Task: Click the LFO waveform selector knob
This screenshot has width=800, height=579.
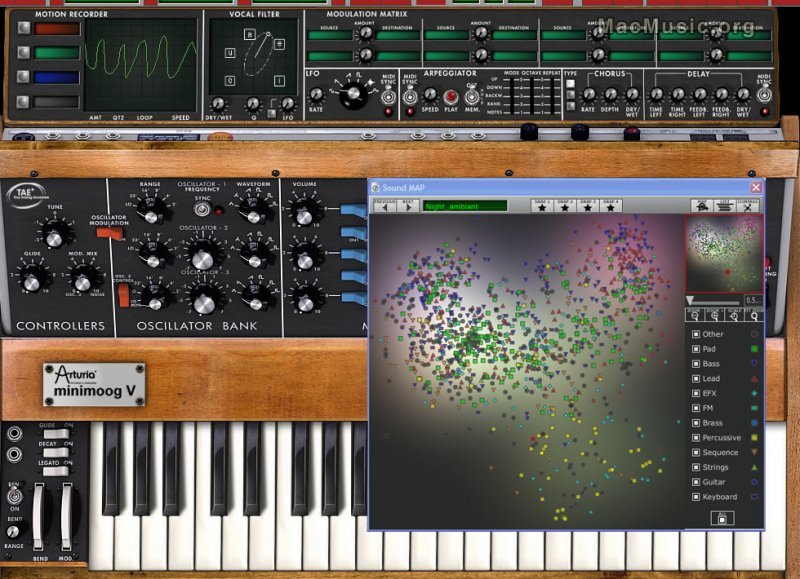Action: pyautogui.click(x=354, y=94)
